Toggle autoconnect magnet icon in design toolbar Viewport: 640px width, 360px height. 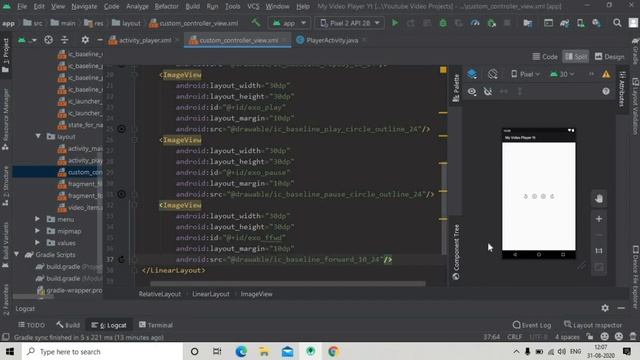[x=488, y=91]
